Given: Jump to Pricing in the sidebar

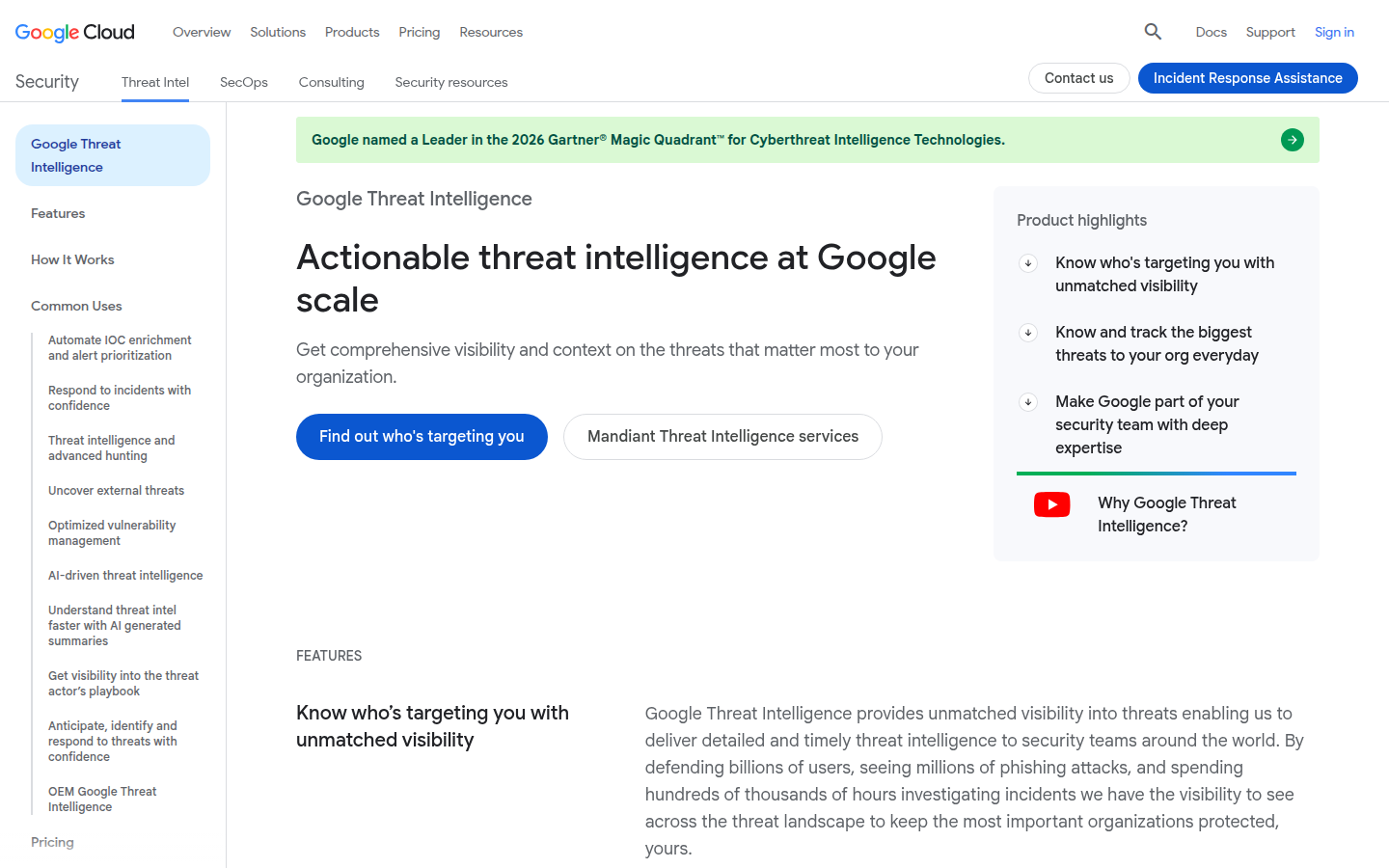Looking at the screenshot, I should click(52, 842).
